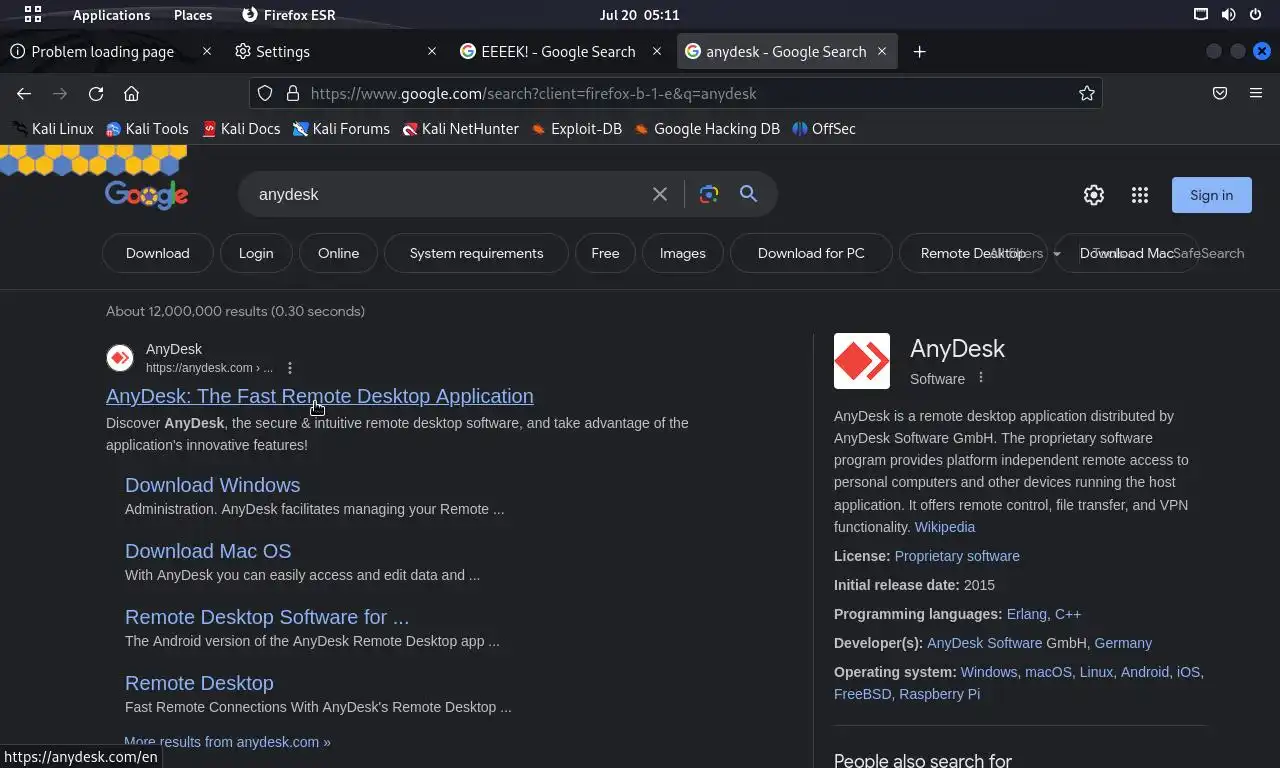Open the Kali Tools bookmark

coord(147,128)
